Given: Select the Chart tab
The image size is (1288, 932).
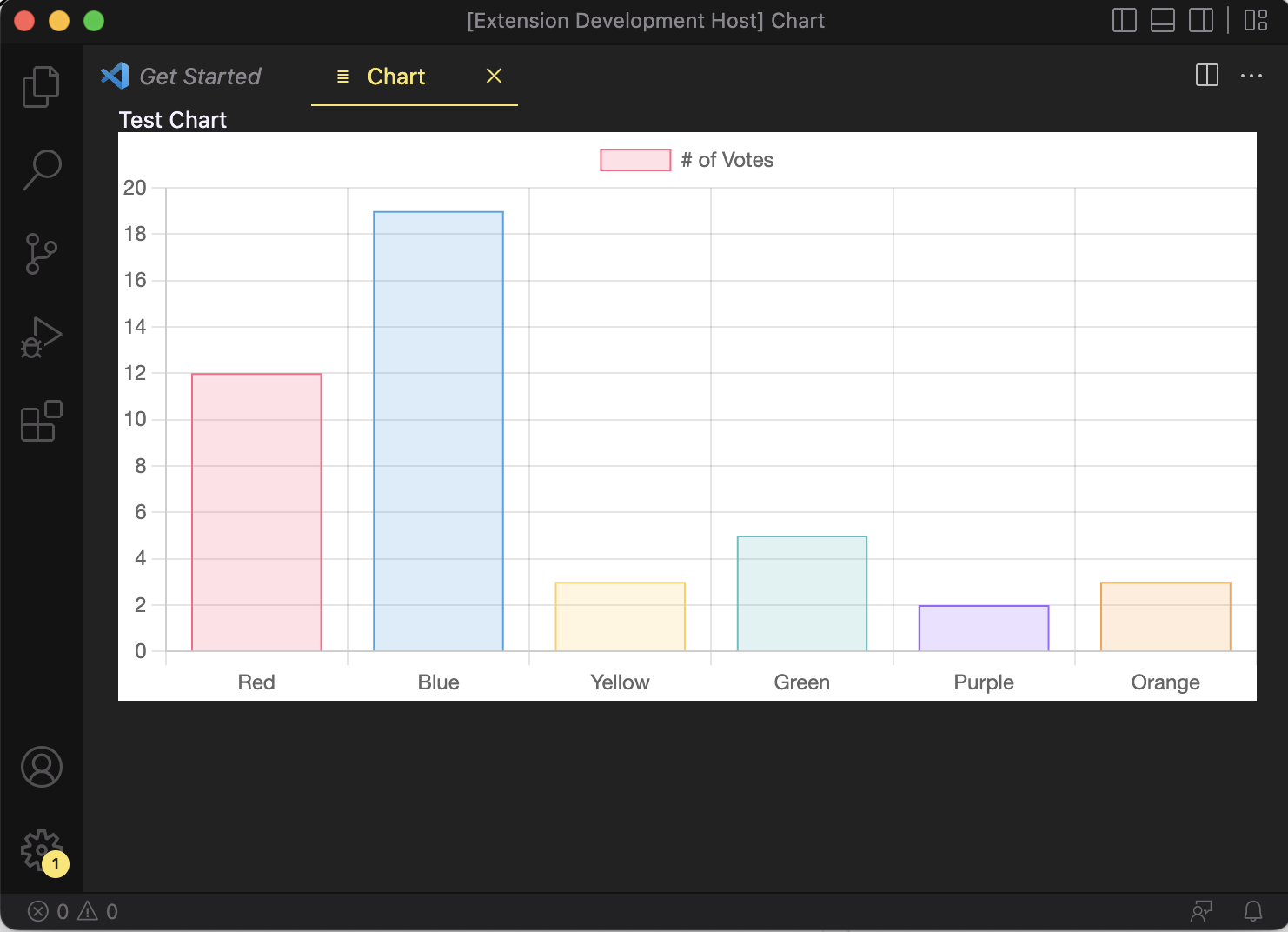Looking at the screenshot, I should click(x=396, y=77).
